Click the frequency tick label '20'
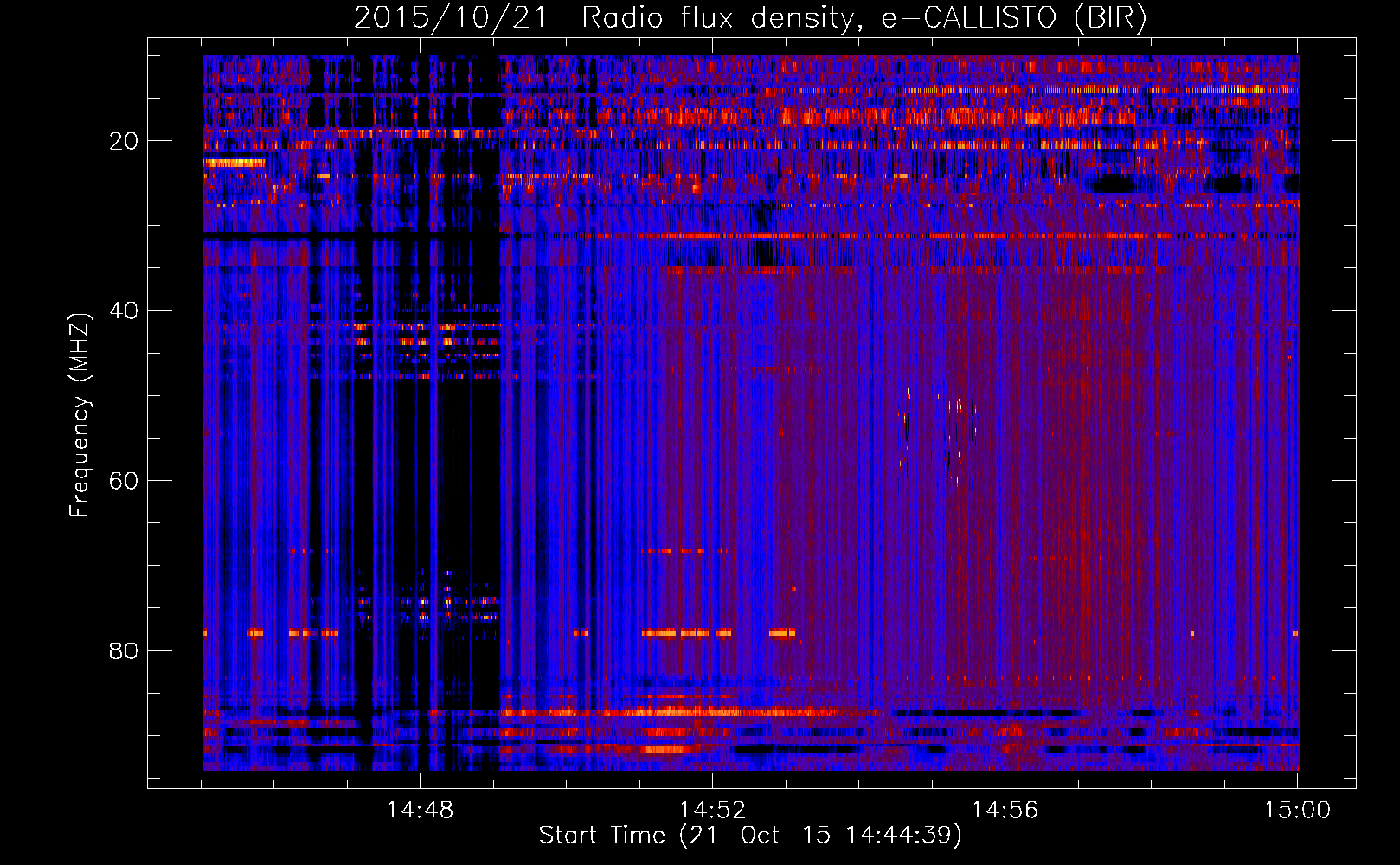The image size is (1400, 865). coord(125,141)
